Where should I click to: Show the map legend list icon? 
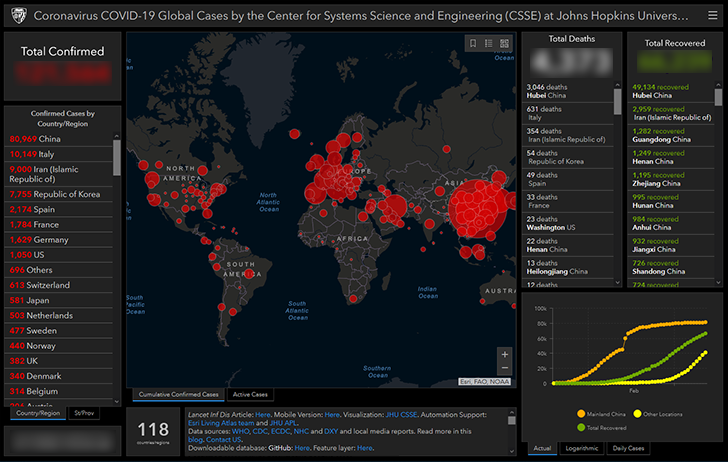[488, 43]
